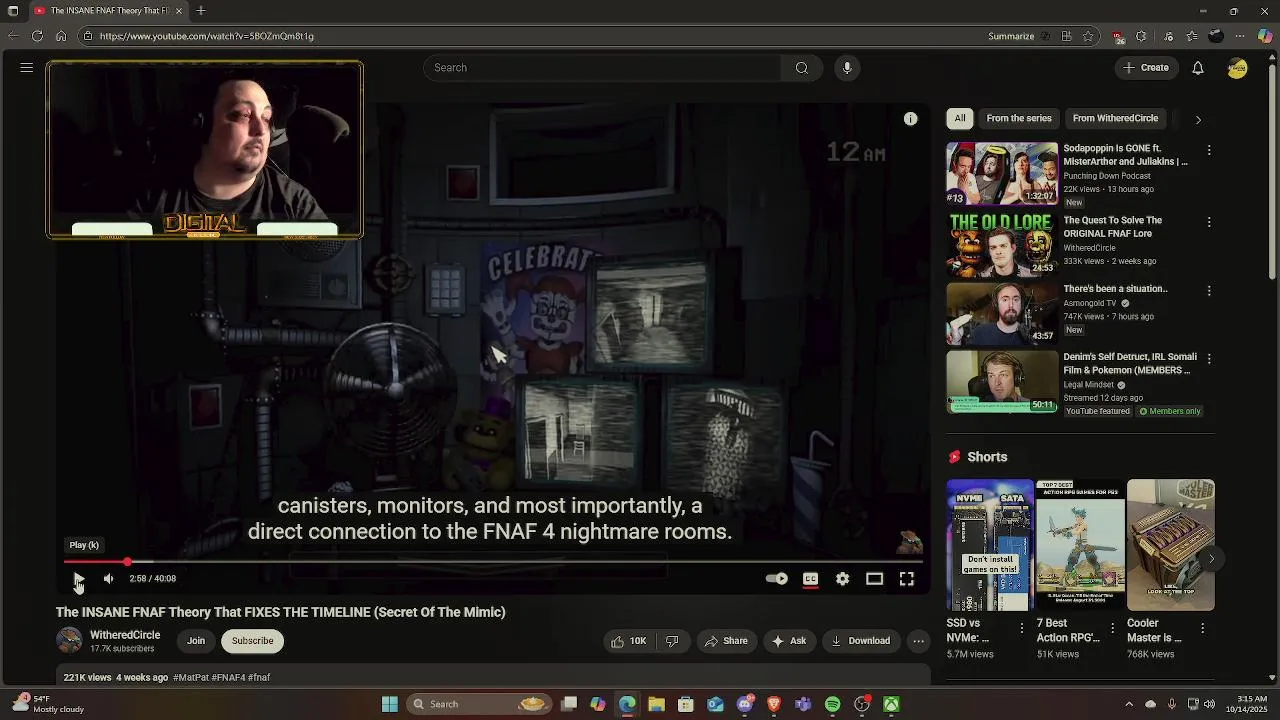The height and width of the screenshot is (720, 1280).
Task: Open options for The Quest To Solve video
Action: [x=1209, y=222]
